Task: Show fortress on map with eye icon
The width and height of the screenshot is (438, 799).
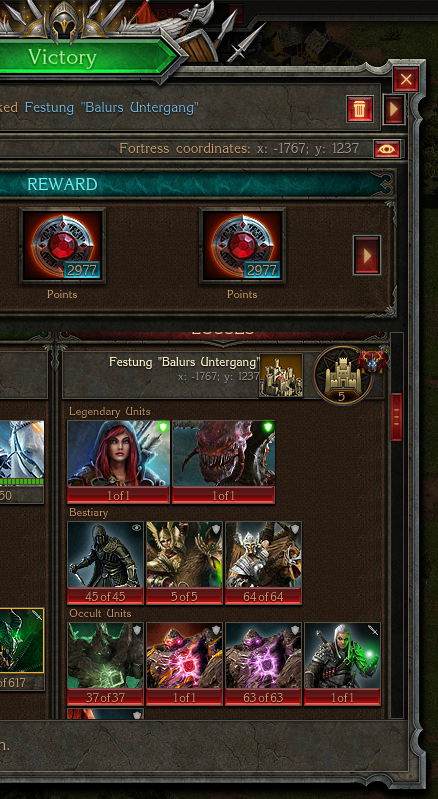Action: click(387, 149)
